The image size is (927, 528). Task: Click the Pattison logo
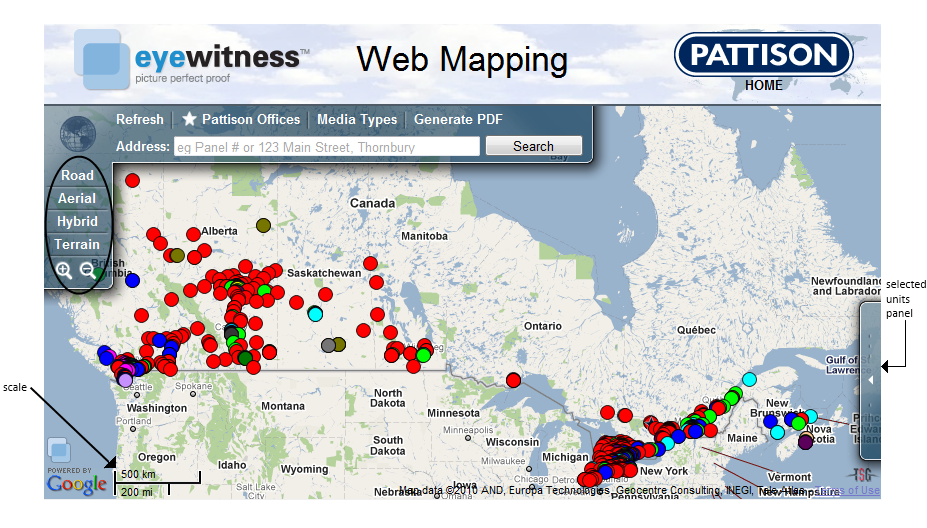coord(763,54)
